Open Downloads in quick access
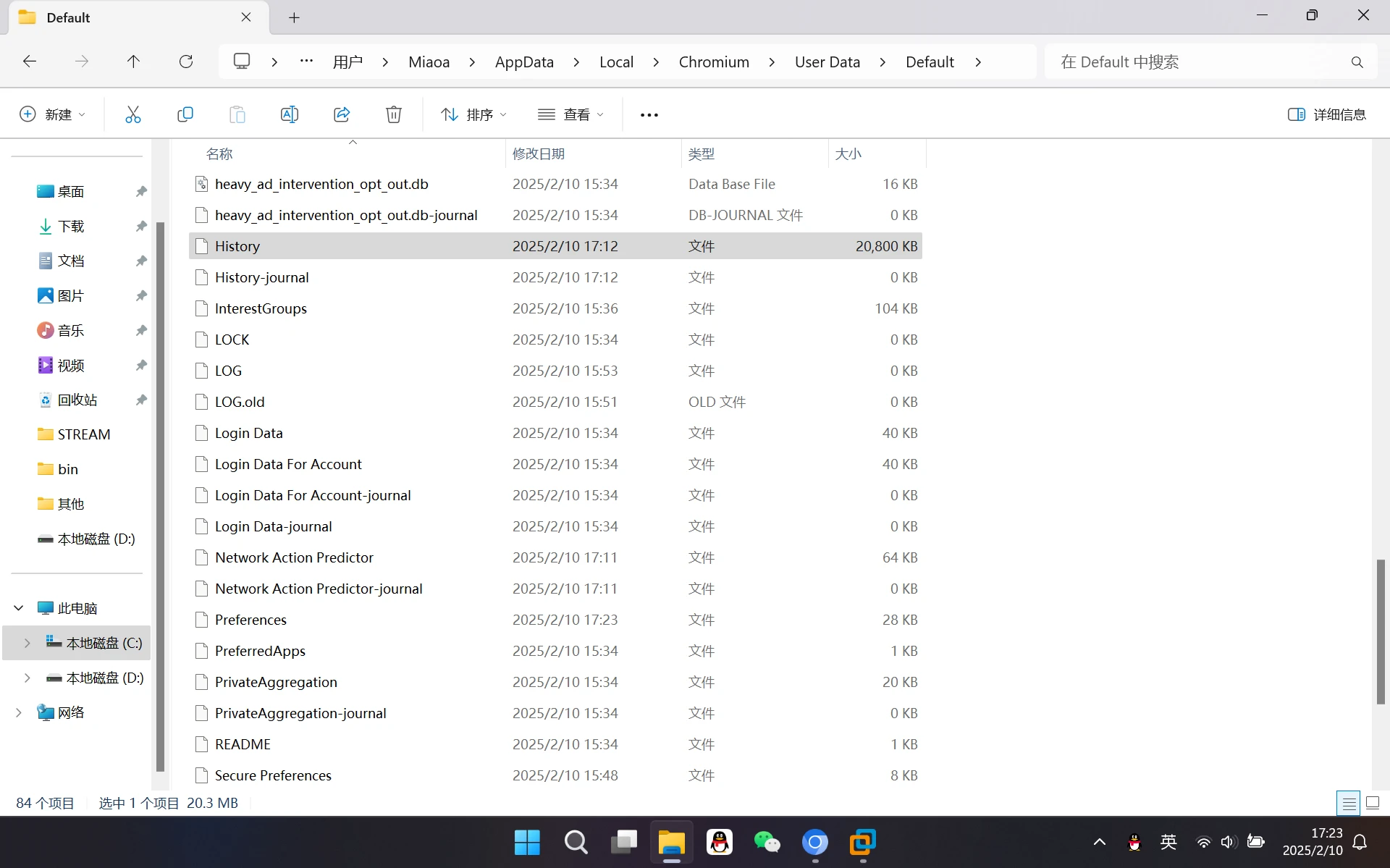This screenshot has width=1390, height=868. (70, 226)
